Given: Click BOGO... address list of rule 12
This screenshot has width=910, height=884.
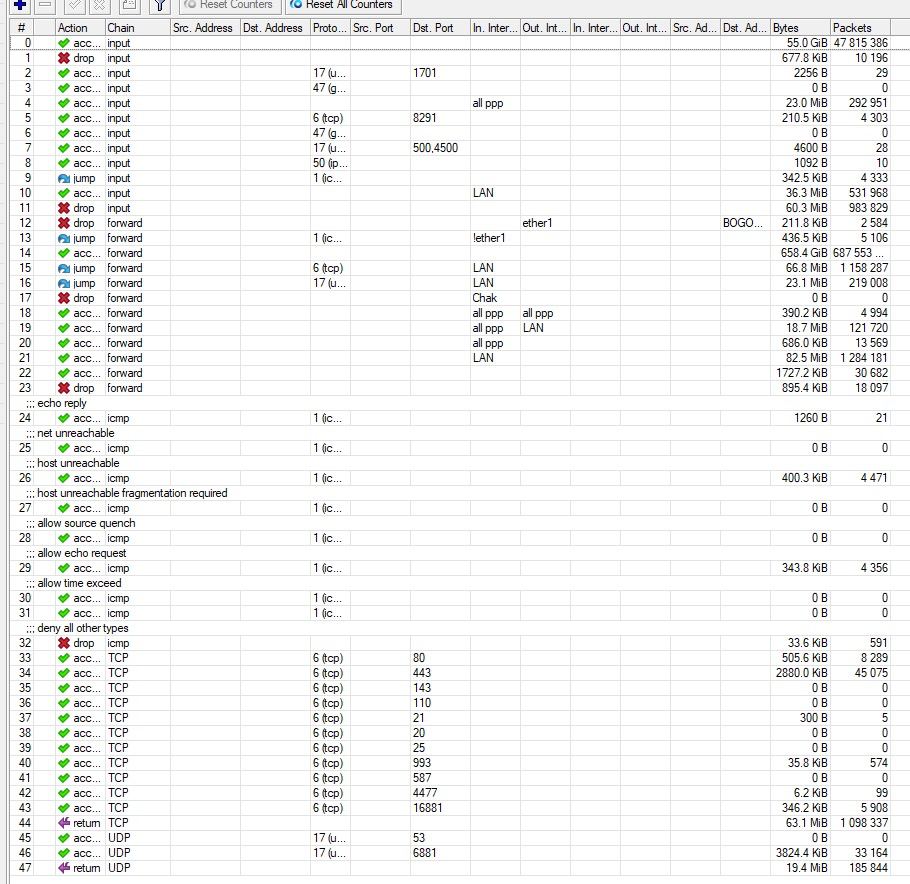Looking at the screenshot, I should pyautogui.click(x=743, y=223).
